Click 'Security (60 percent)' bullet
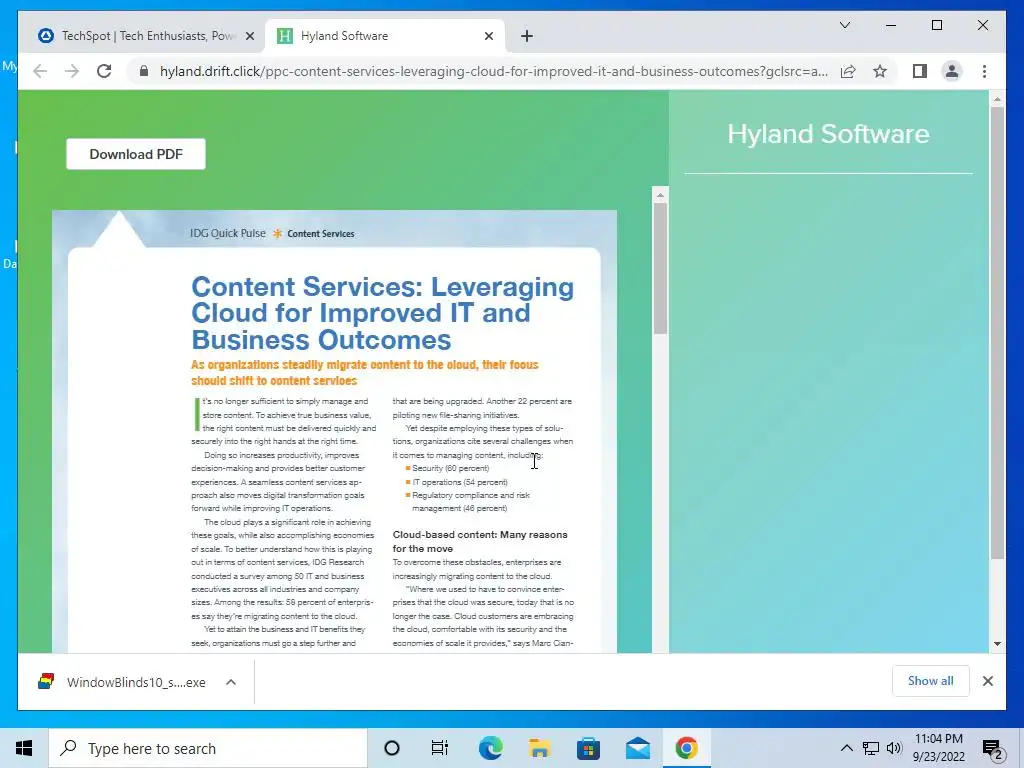The width and height of the screenshot is (1024, 768). pos(451,468)
